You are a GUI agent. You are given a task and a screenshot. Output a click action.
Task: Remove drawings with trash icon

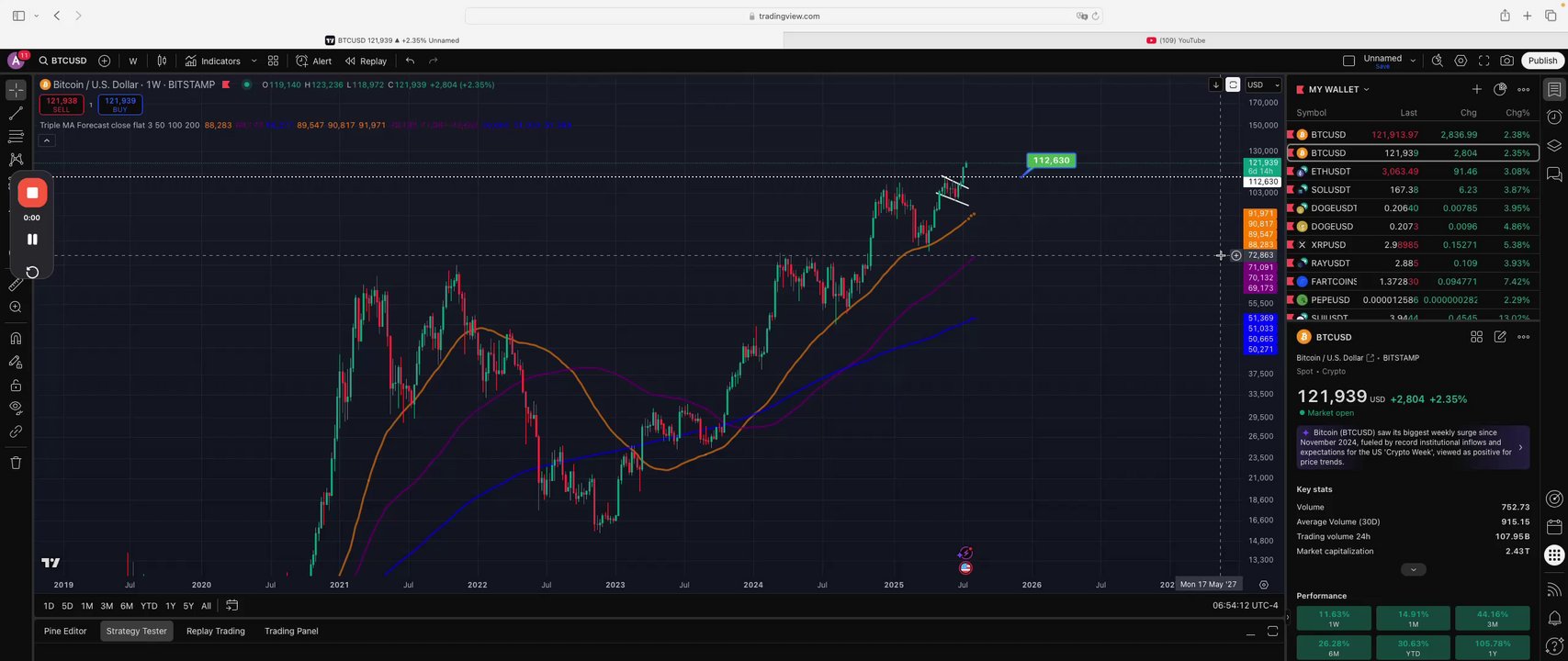[x=16, y=463]
